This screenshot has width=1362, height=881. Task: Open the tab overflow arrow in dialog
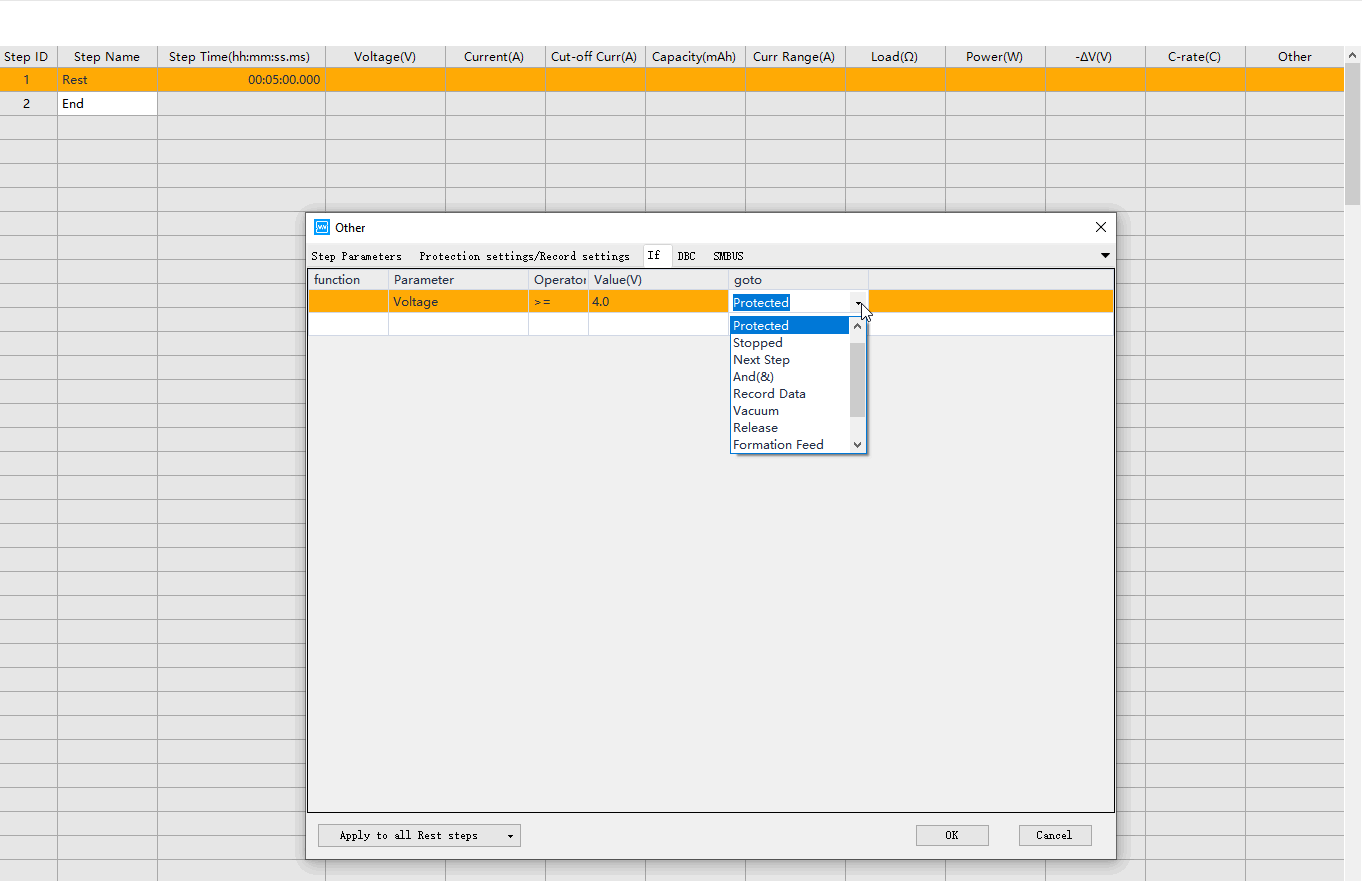[x=1105, y=256]
